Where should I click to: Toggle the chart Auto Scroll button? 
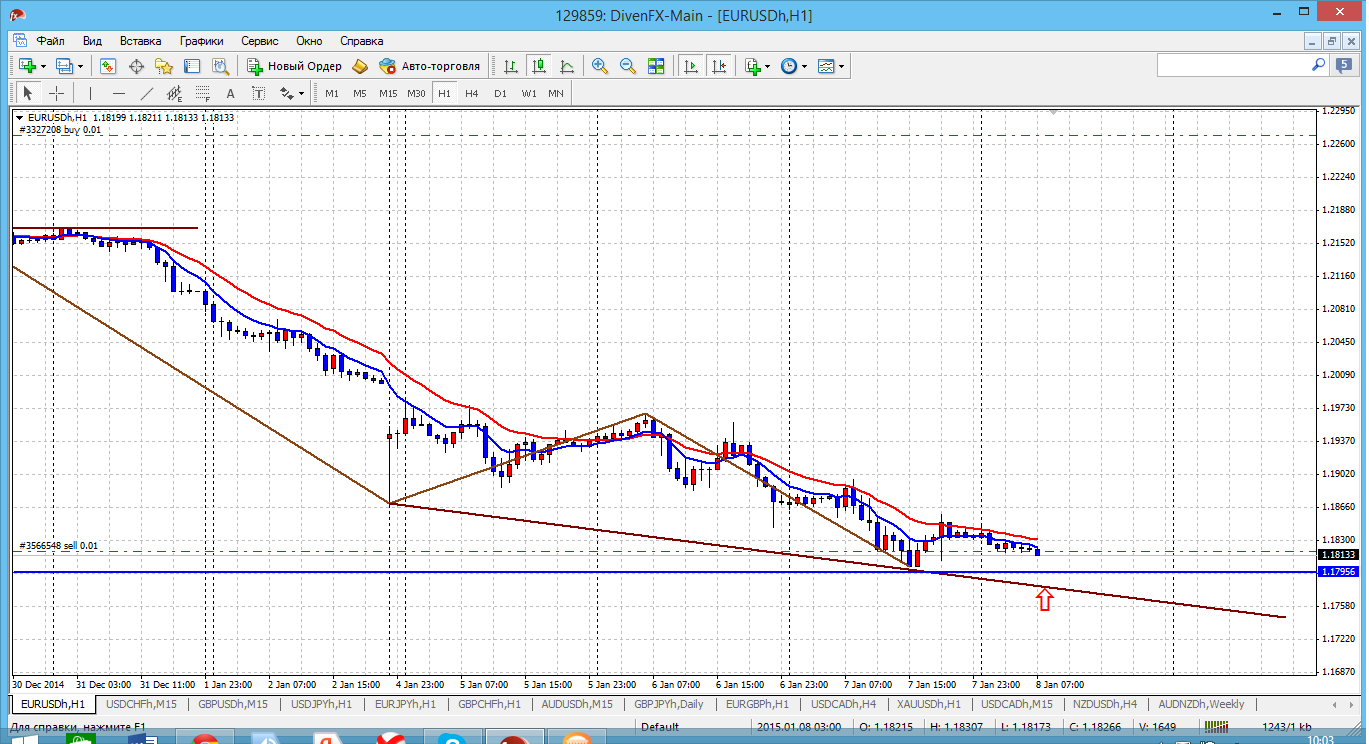click(x=691, y=66)
